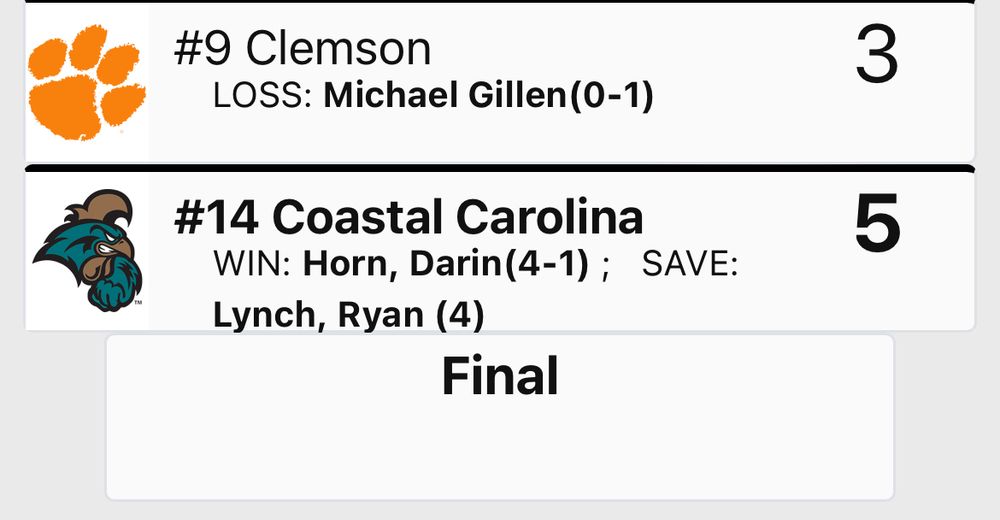Click the Clemson tiger paw logo

pos(87,82)
